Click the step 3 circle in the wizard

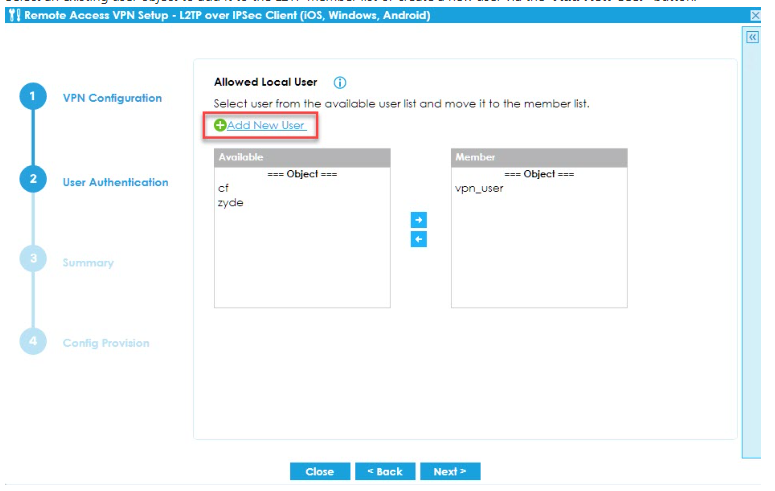click(x=32, y=261)
